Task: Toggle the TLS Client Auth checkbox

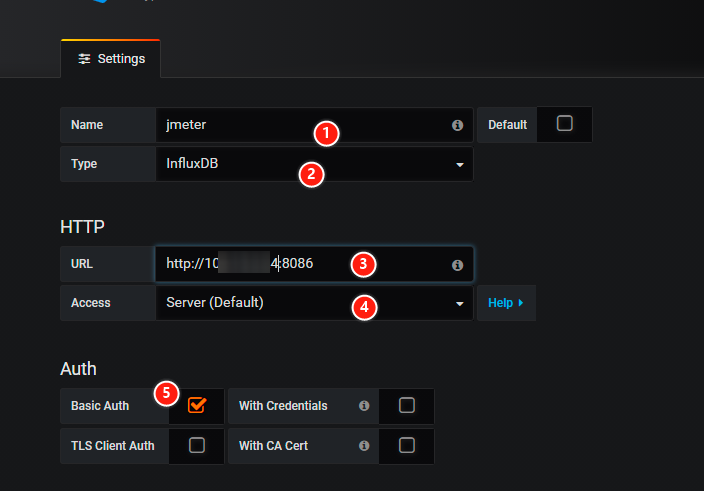Action: click(x=197, y=445)
